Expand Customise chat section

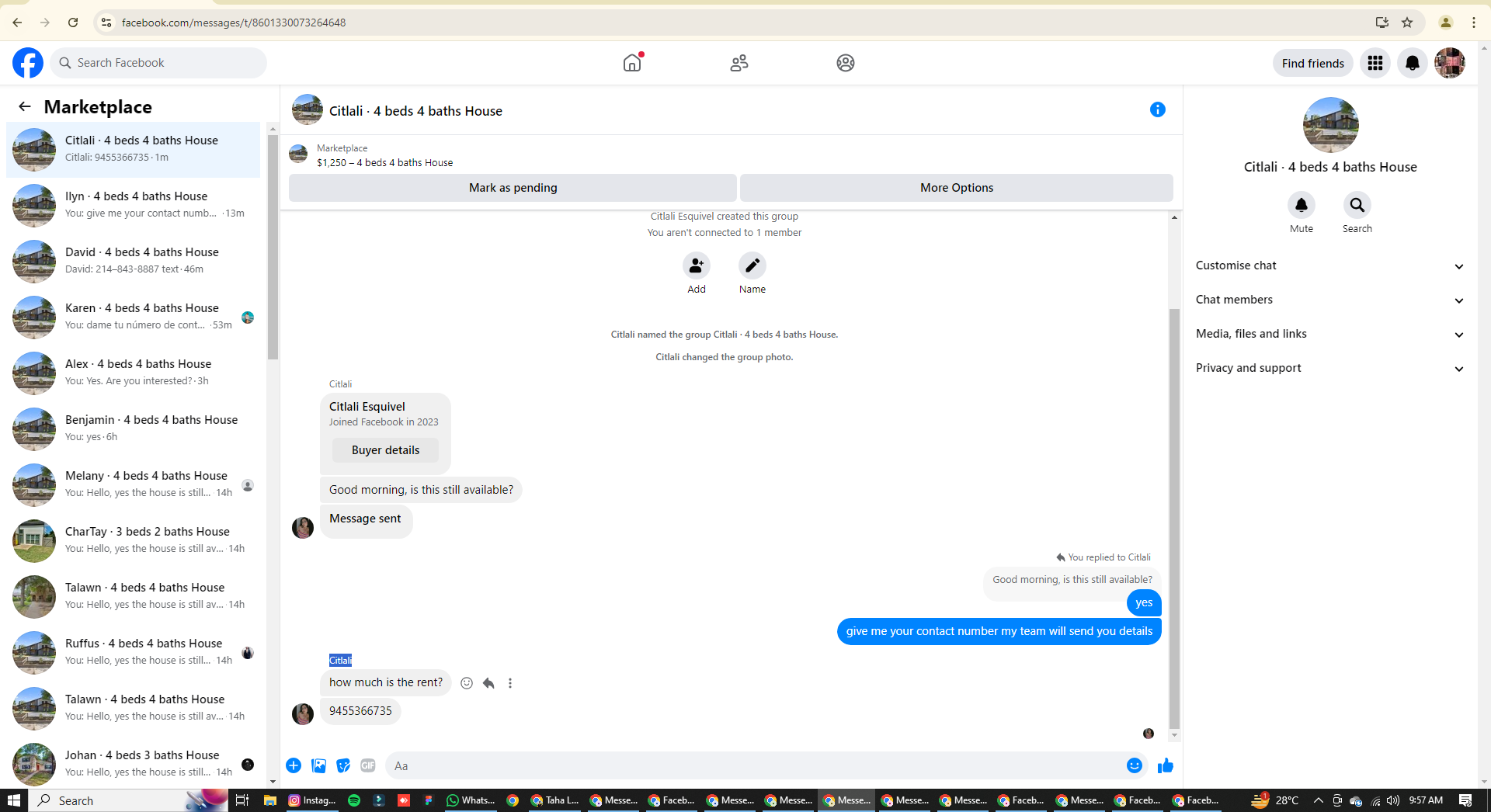point(1330,265)
